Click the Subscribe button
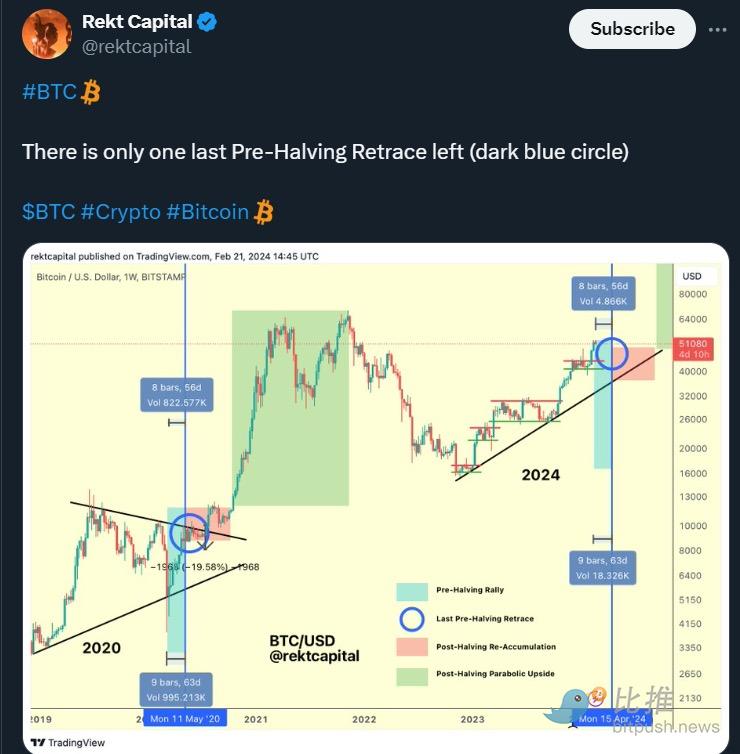The image size is (740, 754). pos(632,29)
